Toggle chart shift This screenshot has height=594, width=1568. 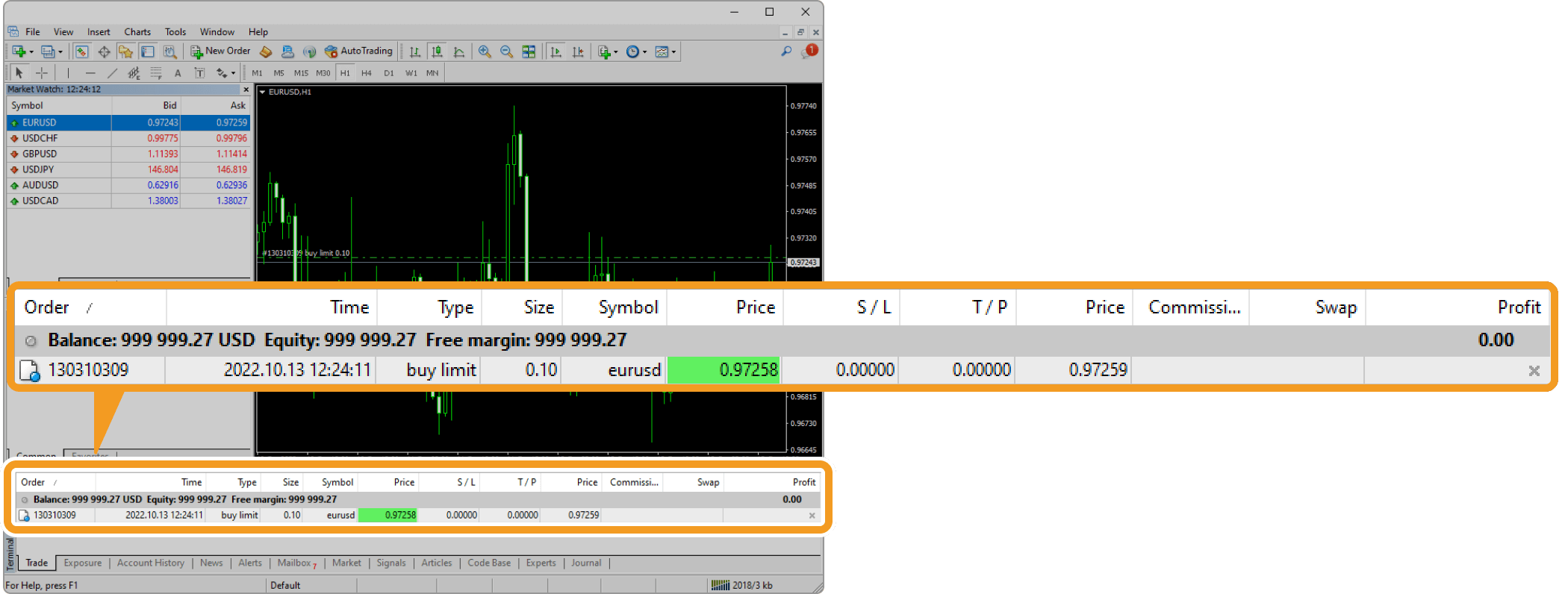pos(578,51)
